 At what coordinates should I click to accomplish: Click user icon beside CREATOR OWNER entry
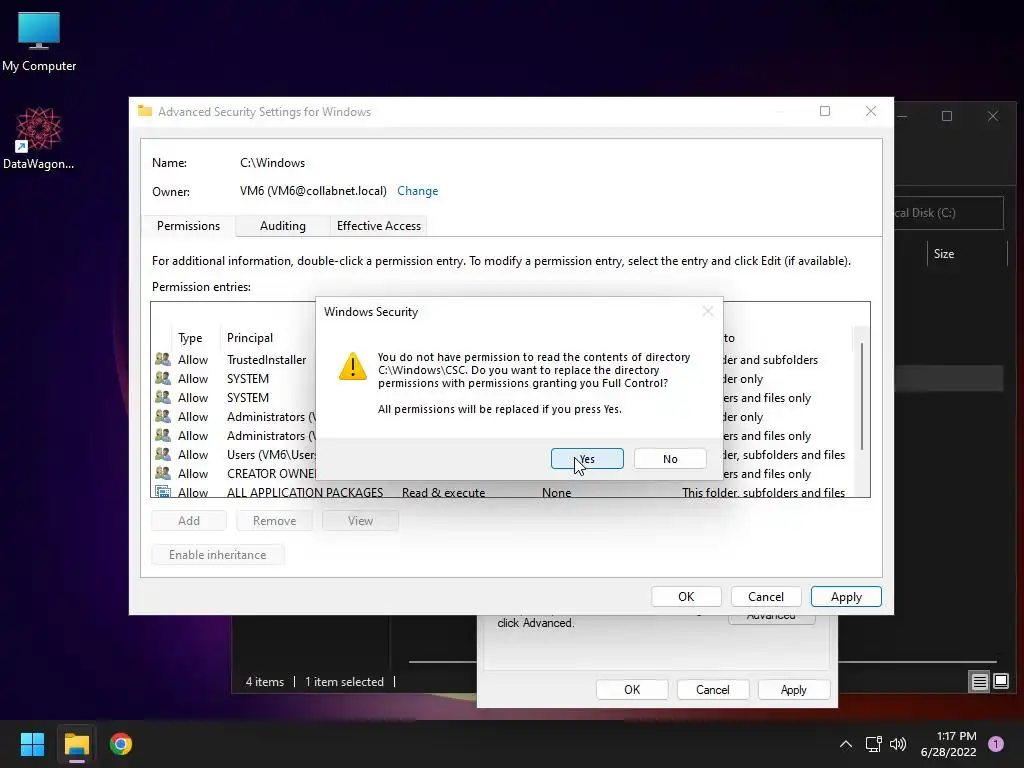(x=163, y=473)
